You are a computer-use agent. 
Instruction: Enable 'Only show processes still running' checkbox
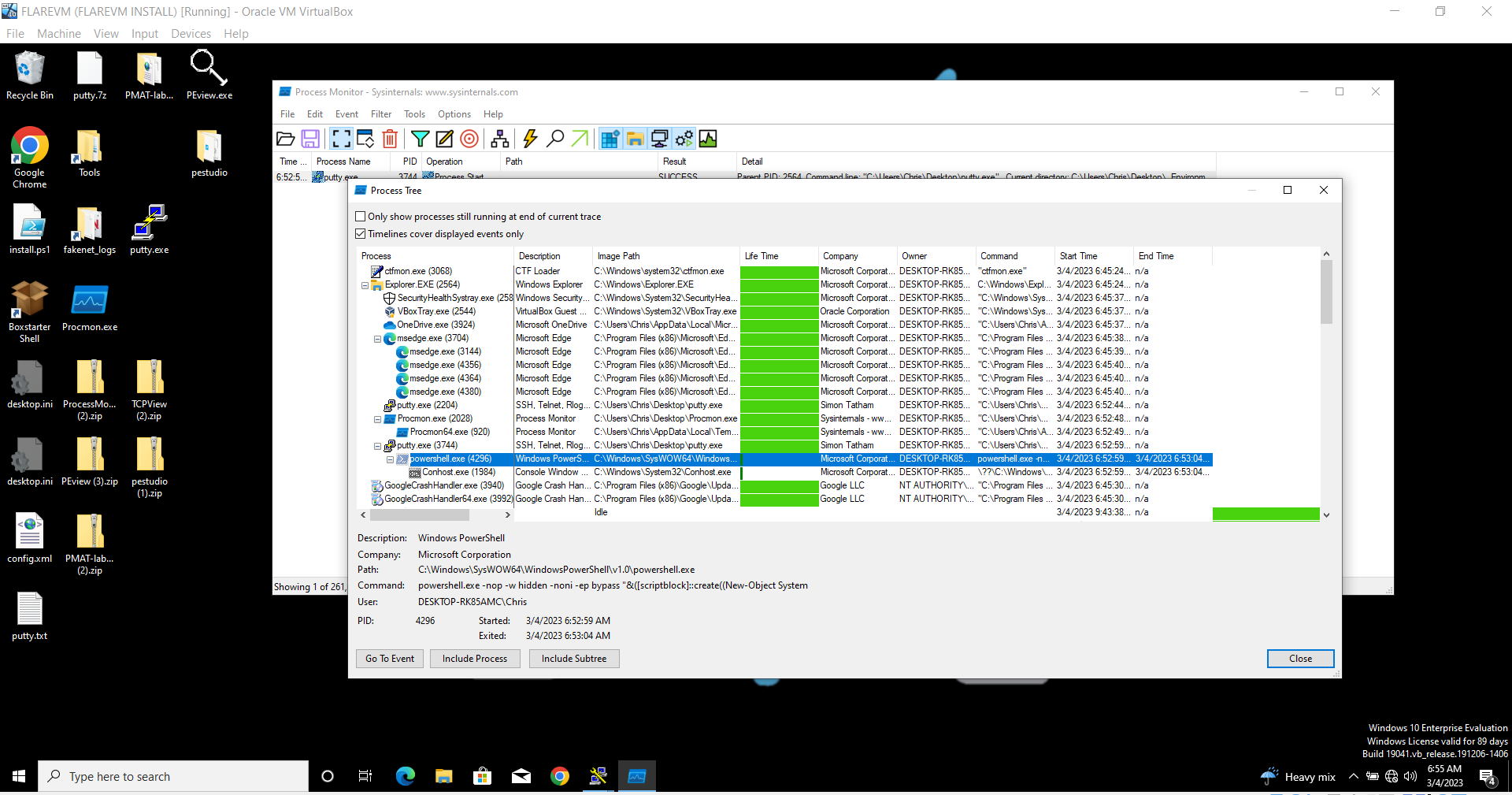[361, 217]
